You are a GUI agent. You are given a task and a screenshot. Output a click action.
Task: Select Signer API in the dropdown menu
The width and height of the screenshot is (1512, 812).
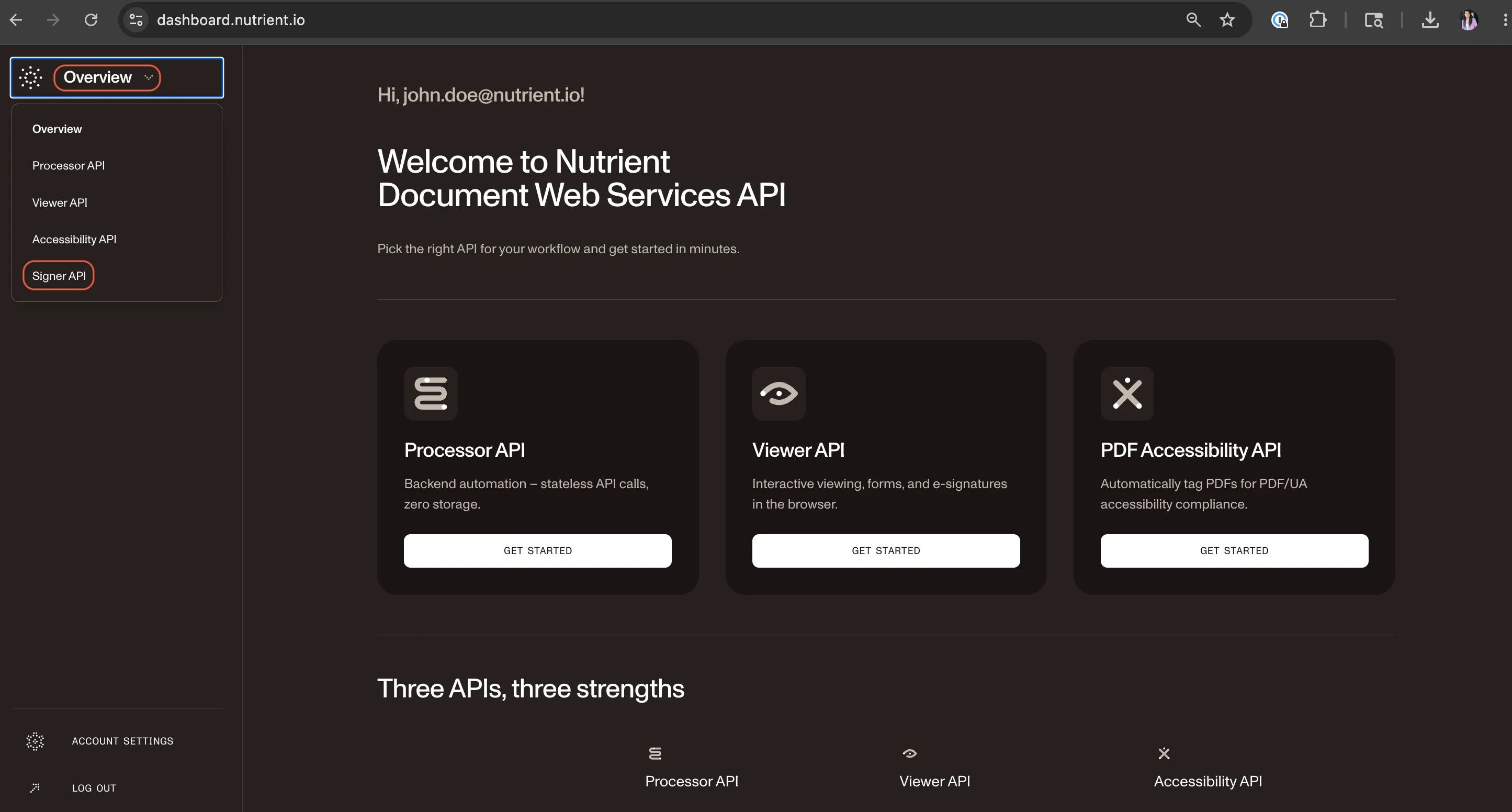click(x=59, y=276)
